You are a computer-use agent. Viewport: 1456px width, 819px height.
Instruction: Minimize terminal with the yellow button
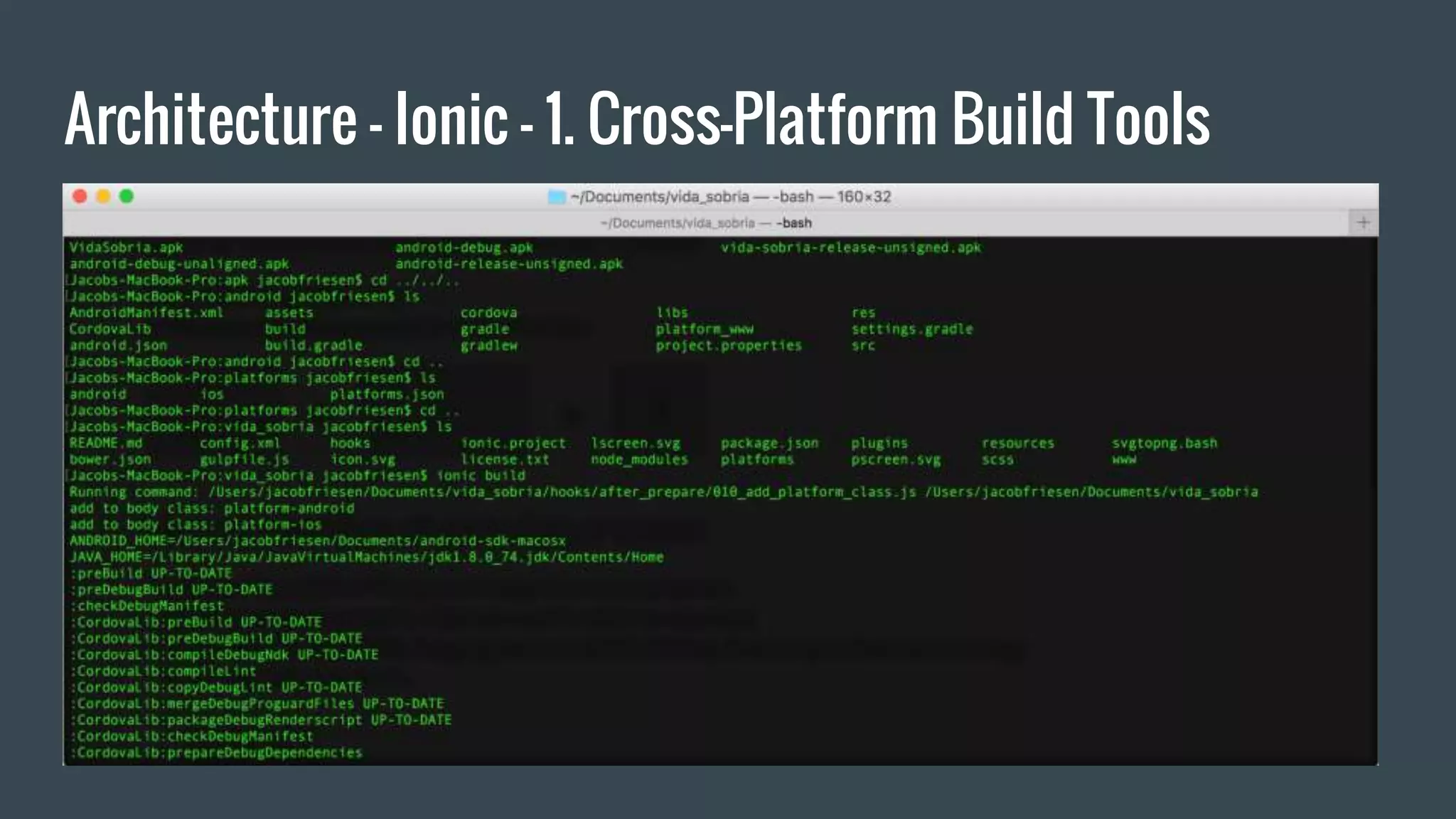point(103,196)
